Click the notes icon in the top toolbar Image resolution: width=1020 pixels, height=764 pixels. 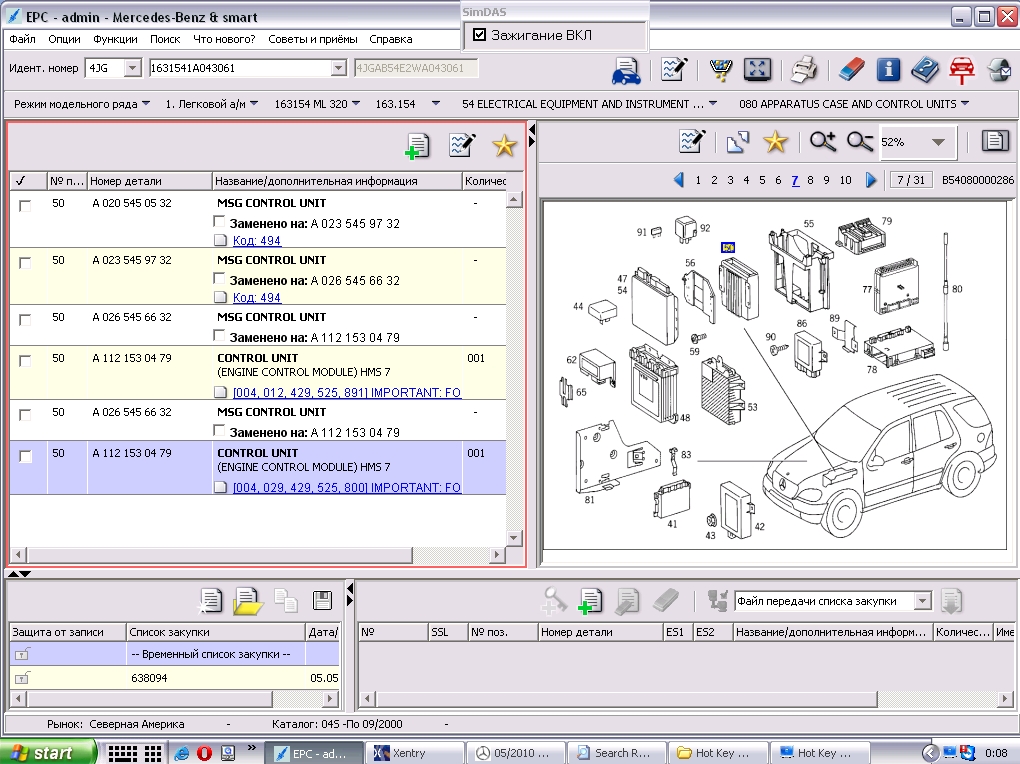click(x=674, y=69)
